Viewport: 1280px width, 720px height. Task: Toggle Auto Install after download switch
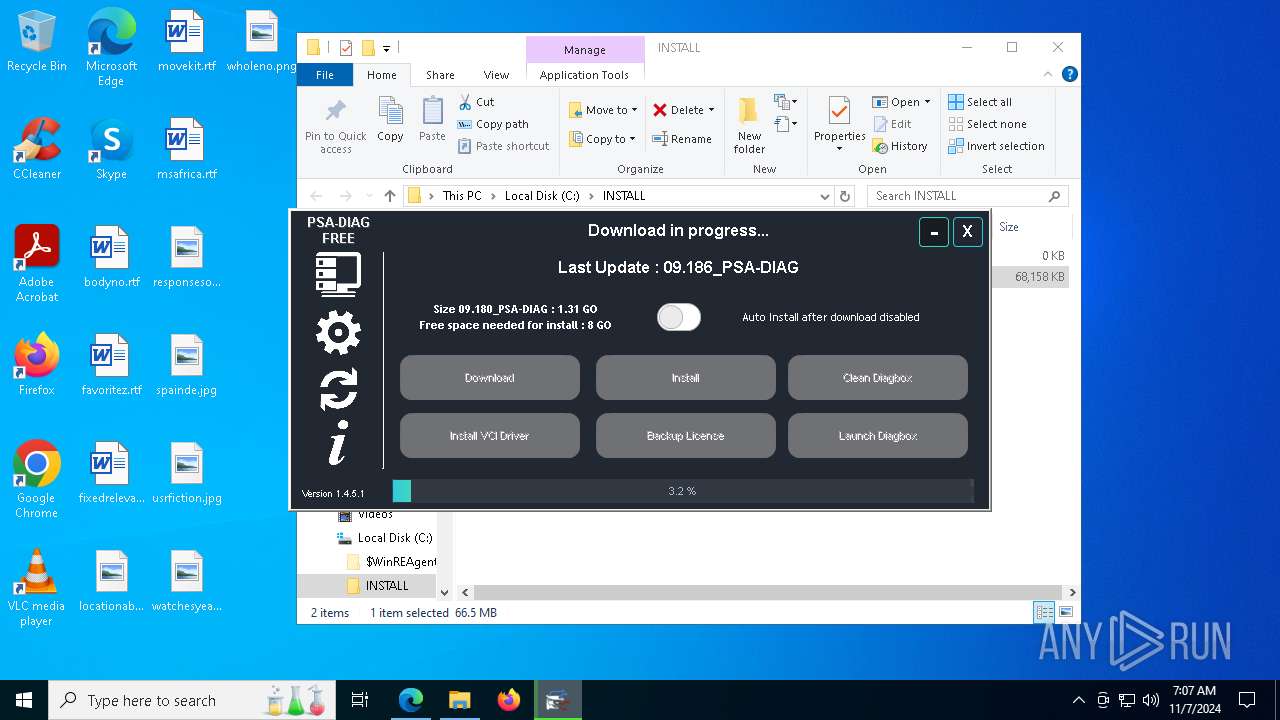pos(679,317)
